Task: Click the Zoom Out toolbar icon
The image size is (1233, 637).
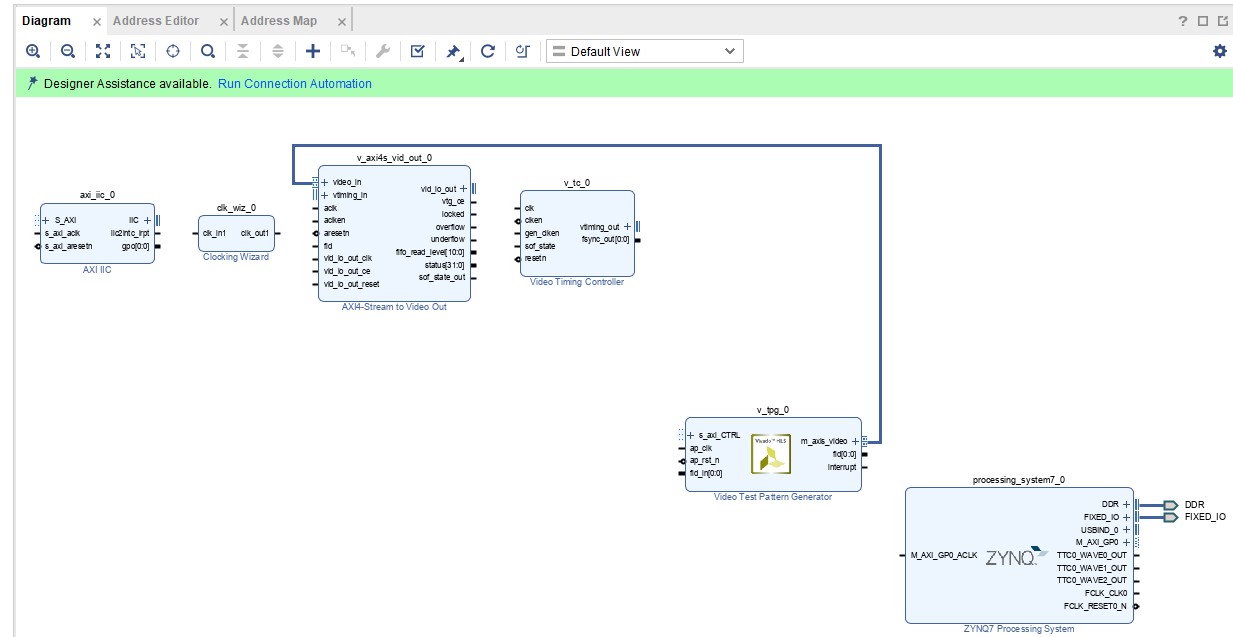Action: (68, 51)
